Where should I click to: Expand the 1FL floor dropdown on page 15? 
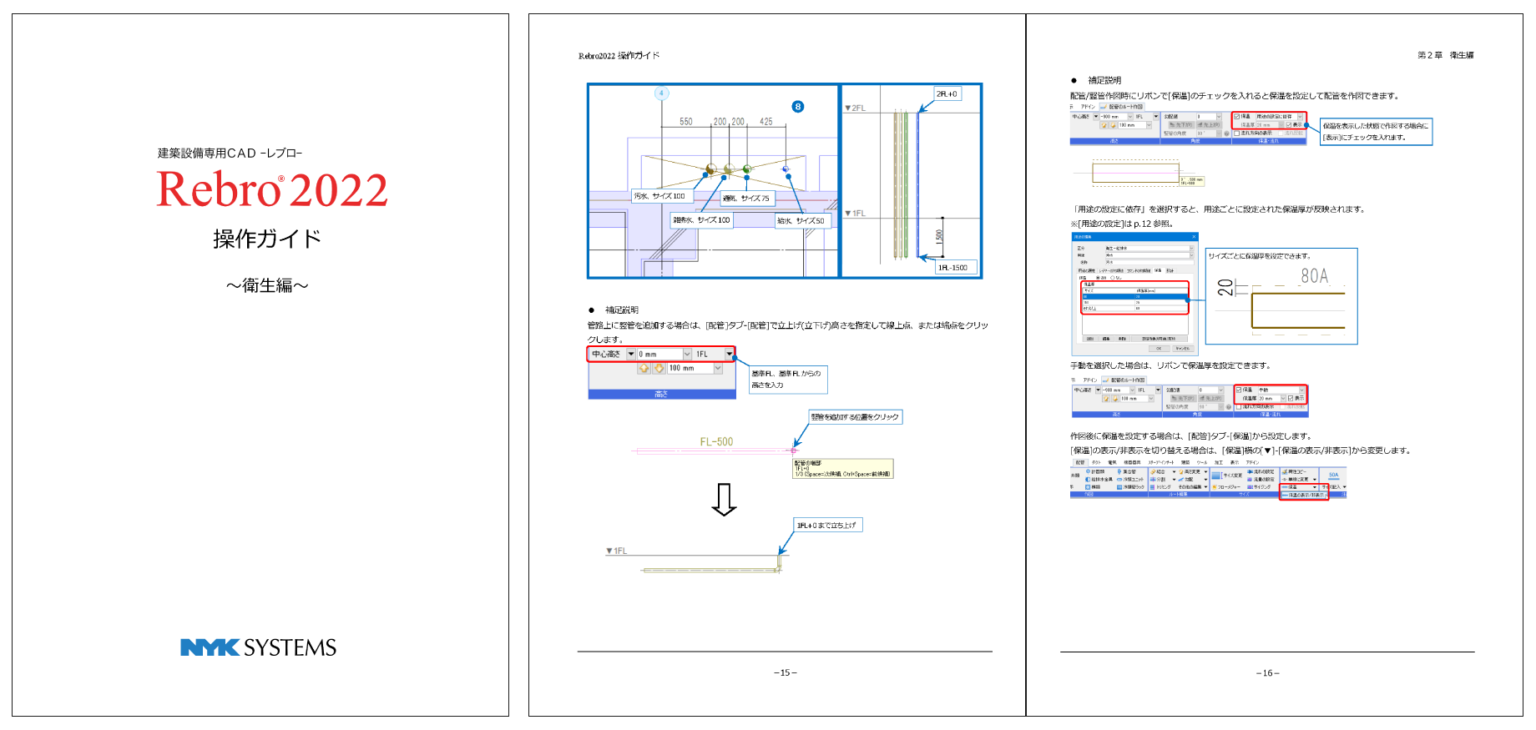[x=729, y=354]
